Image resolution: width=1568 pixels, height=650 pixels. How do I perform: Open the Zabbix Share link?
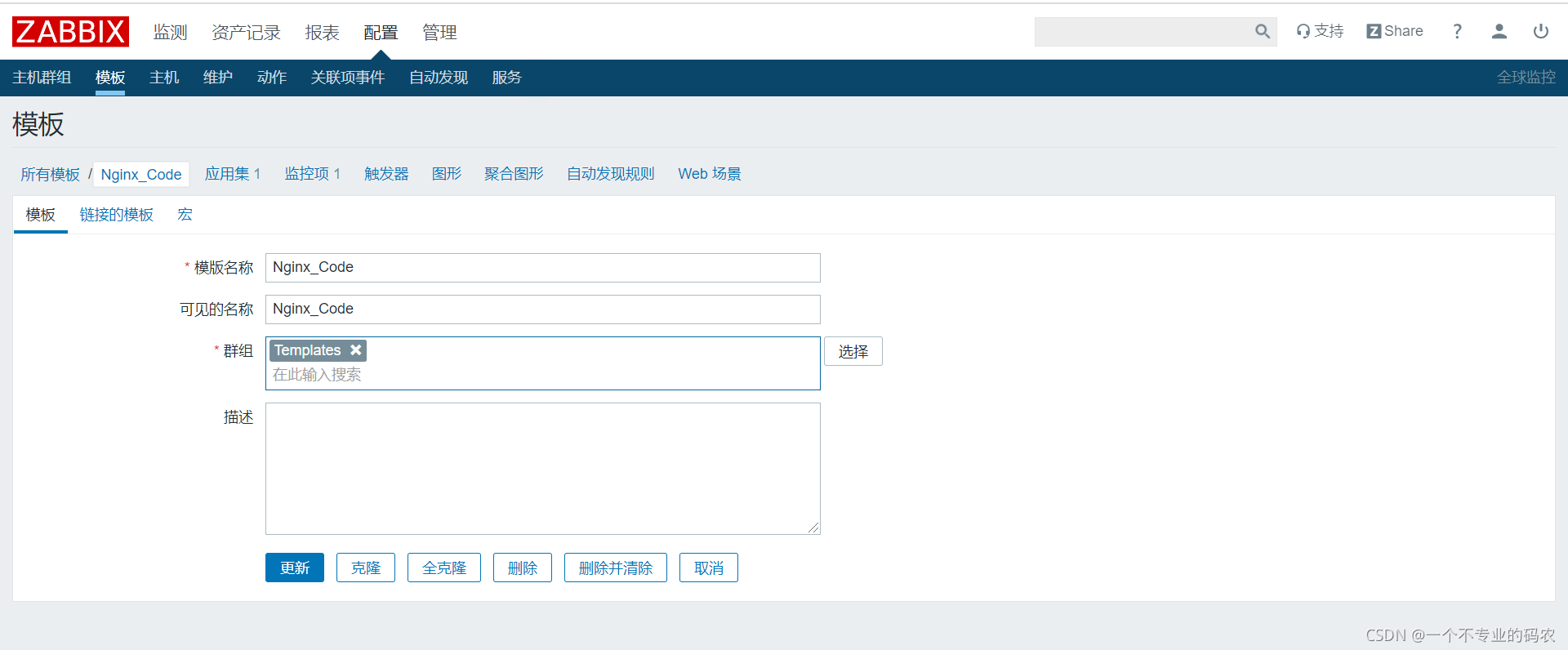pyautogui.click(x=1395, y=31)
